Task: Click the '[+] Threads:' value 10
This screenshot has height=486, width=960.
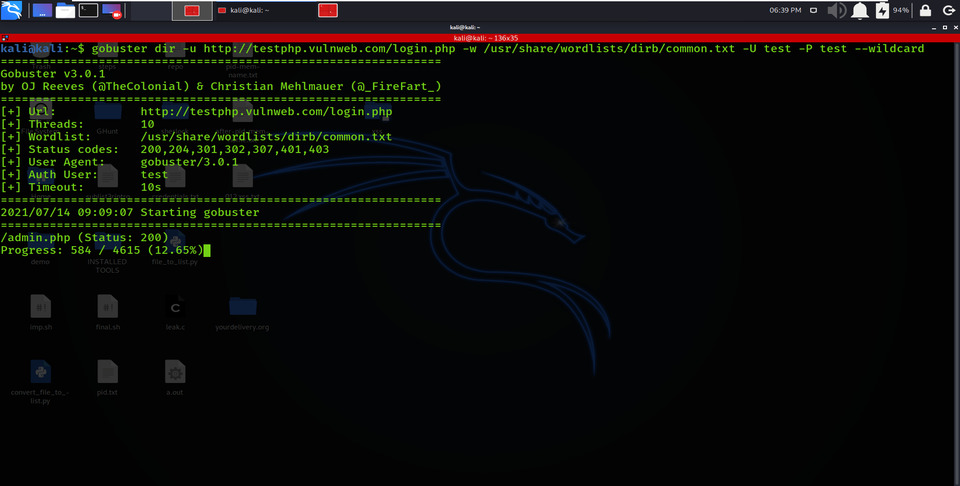Action: point(148,124)
